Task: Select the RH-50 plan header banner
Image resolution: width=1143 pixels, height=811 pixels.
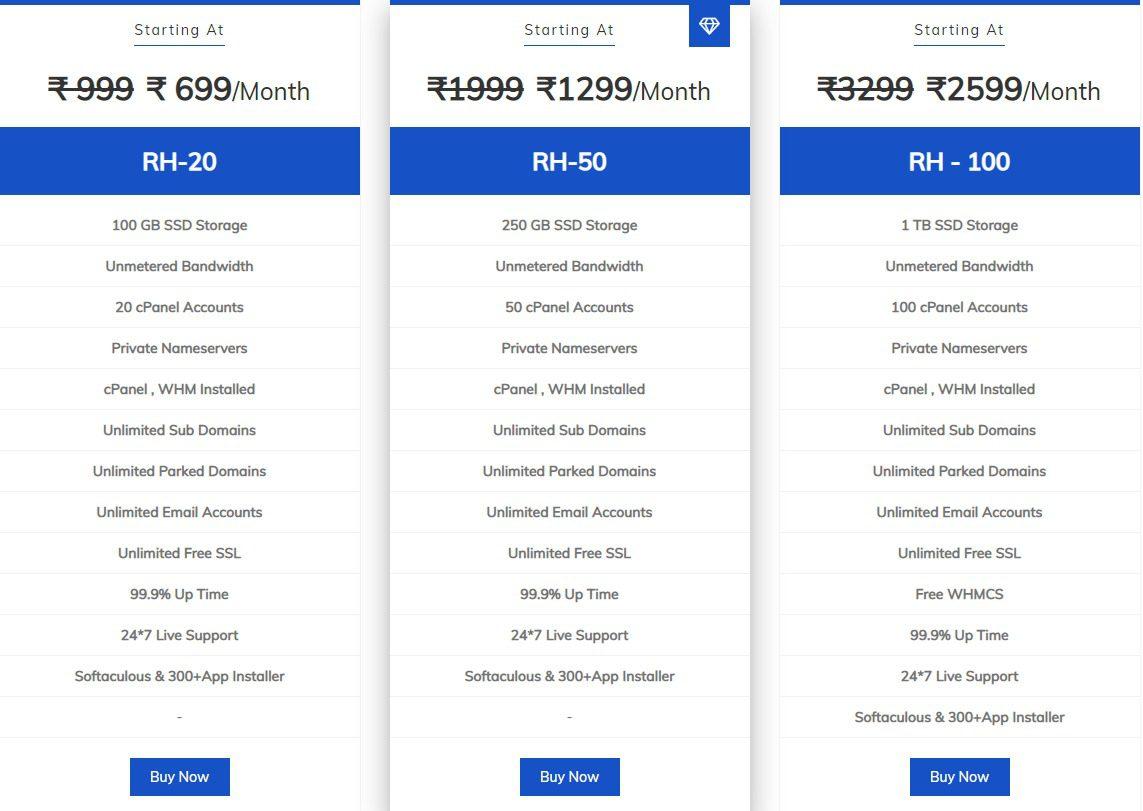Action: (x=569, y=161)
